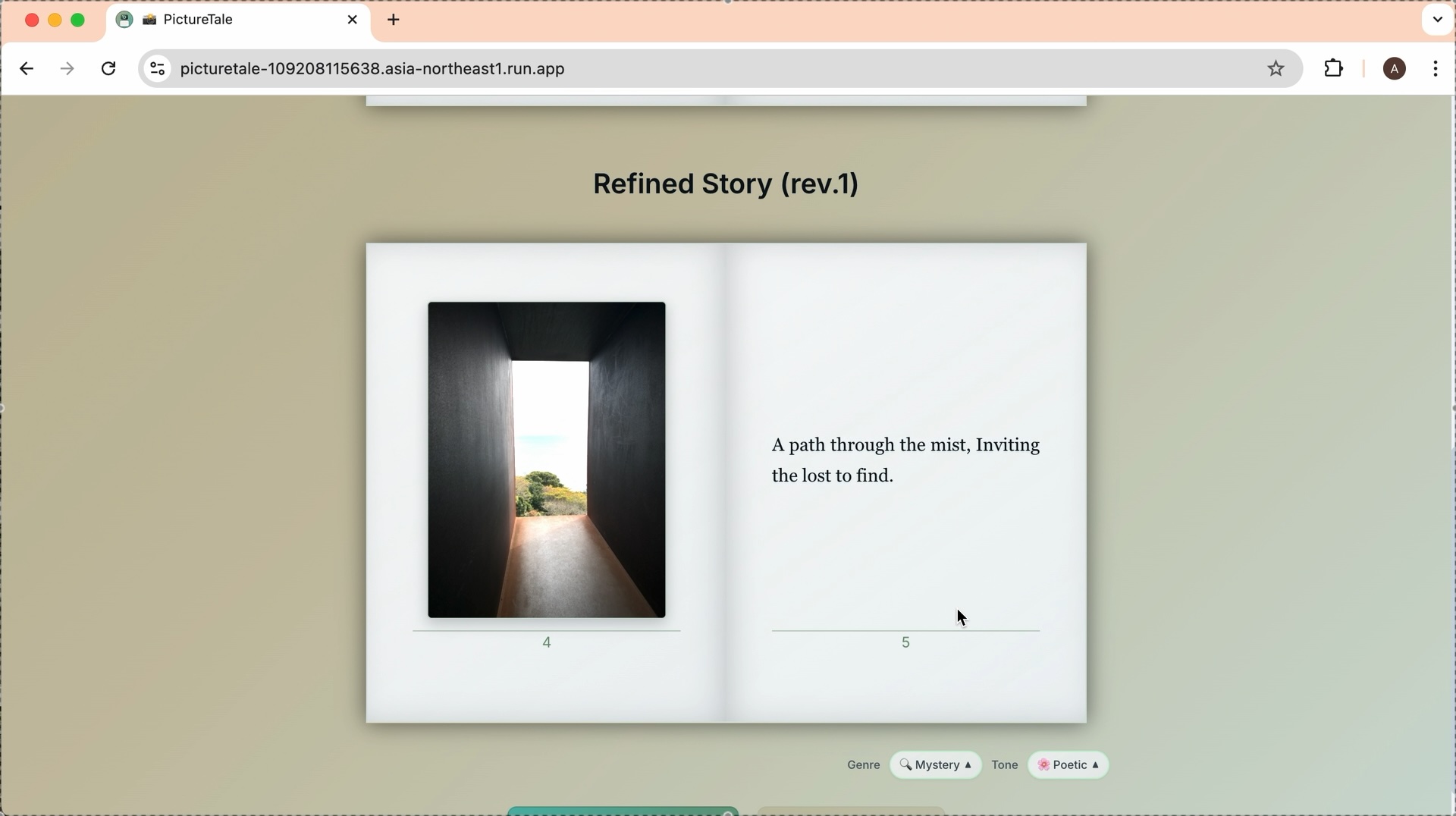
Task: Open the account profile avatar
Action: coord(1394,69)
